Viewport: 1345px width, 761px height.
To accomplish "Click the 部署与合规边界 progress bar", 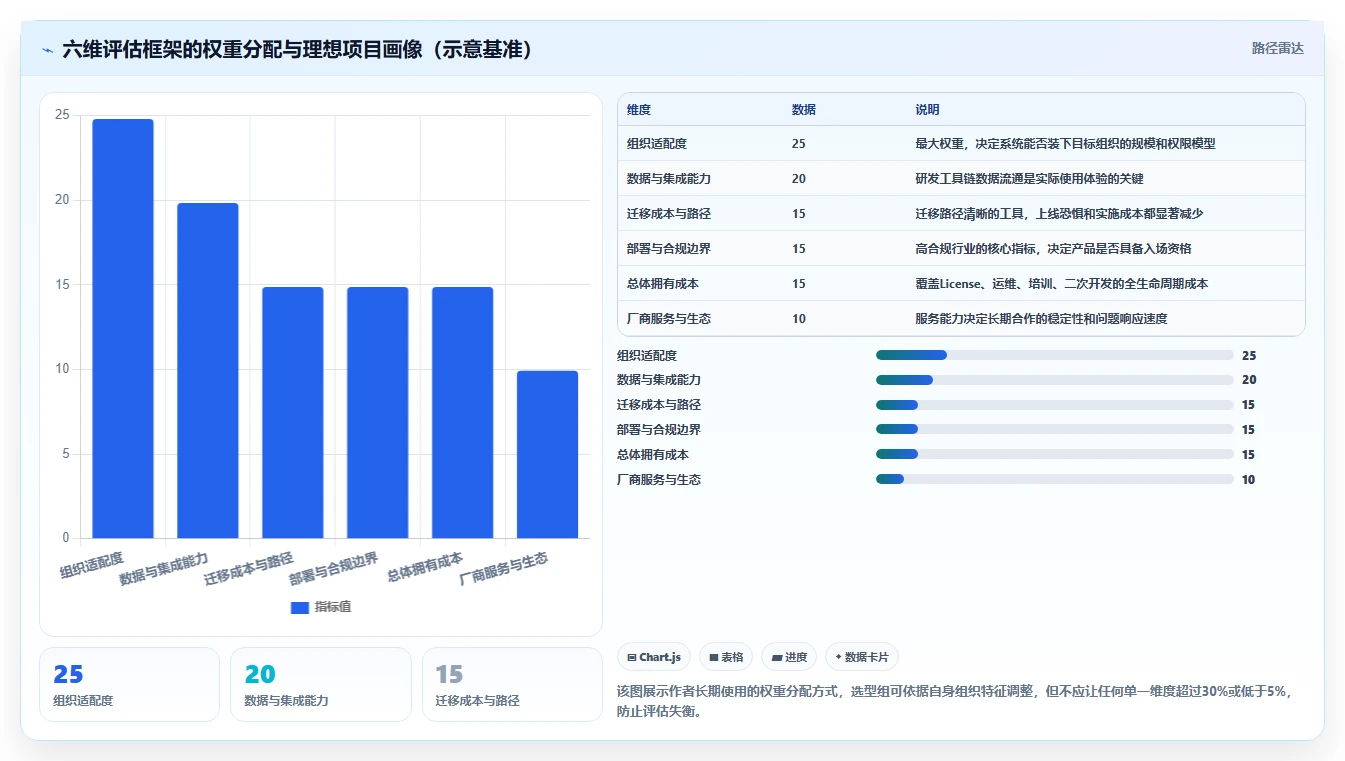I will [x=1055, y=430].
